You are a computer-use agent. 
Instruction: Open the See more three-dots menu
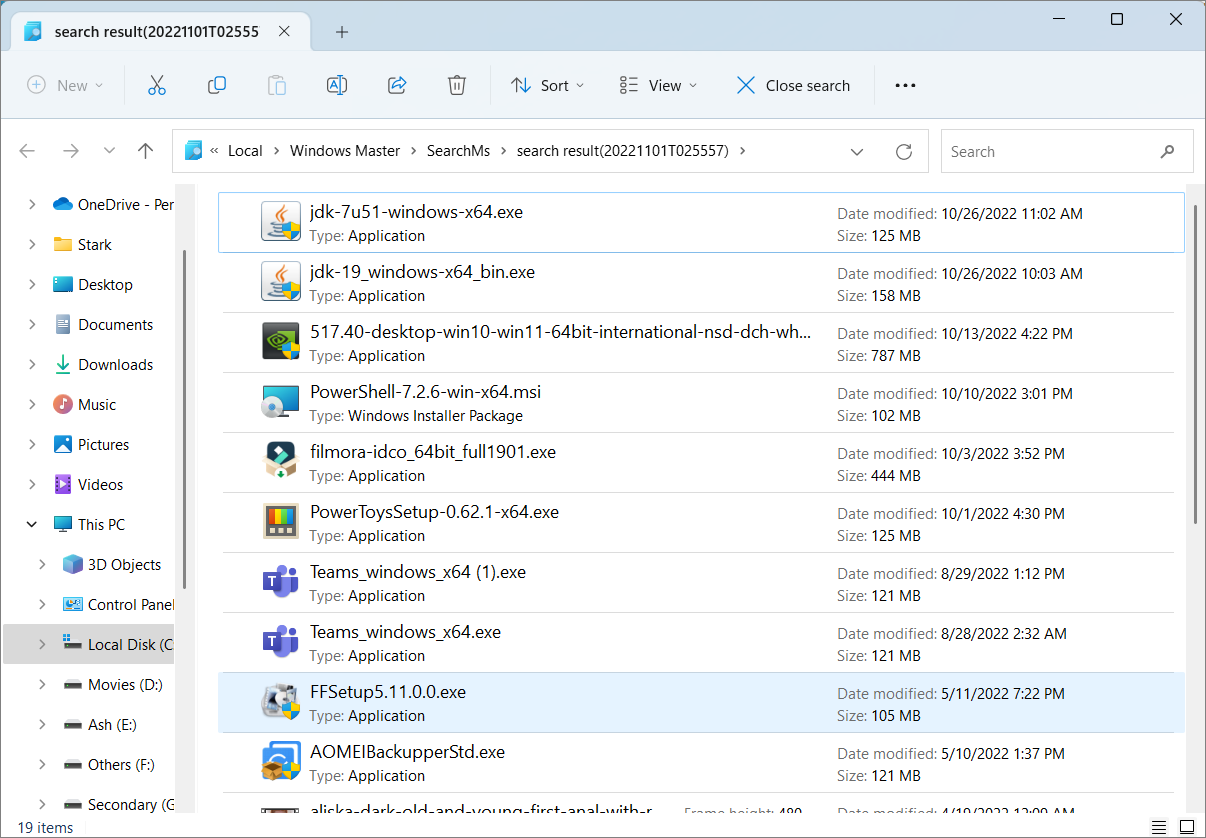pos(905,85)
